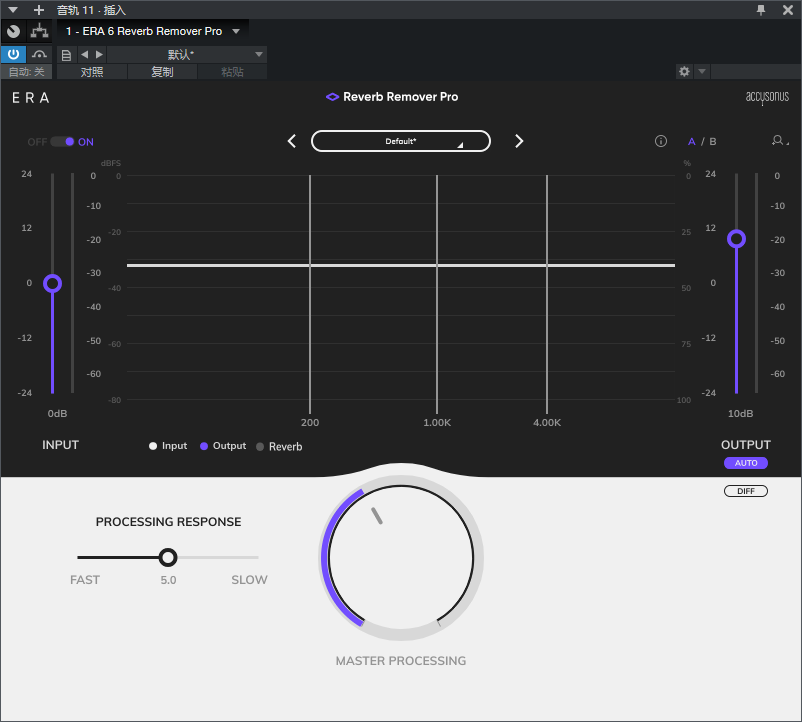Toggle the Input spectrum display

(x=168, y=446)
